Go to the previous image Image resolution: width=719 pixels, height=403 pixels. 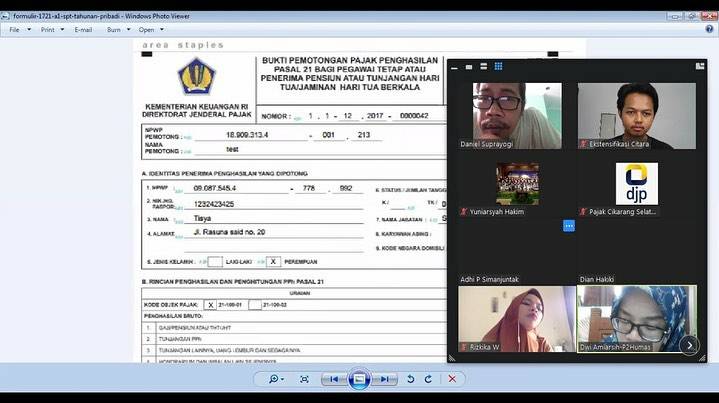coord(333,379)
